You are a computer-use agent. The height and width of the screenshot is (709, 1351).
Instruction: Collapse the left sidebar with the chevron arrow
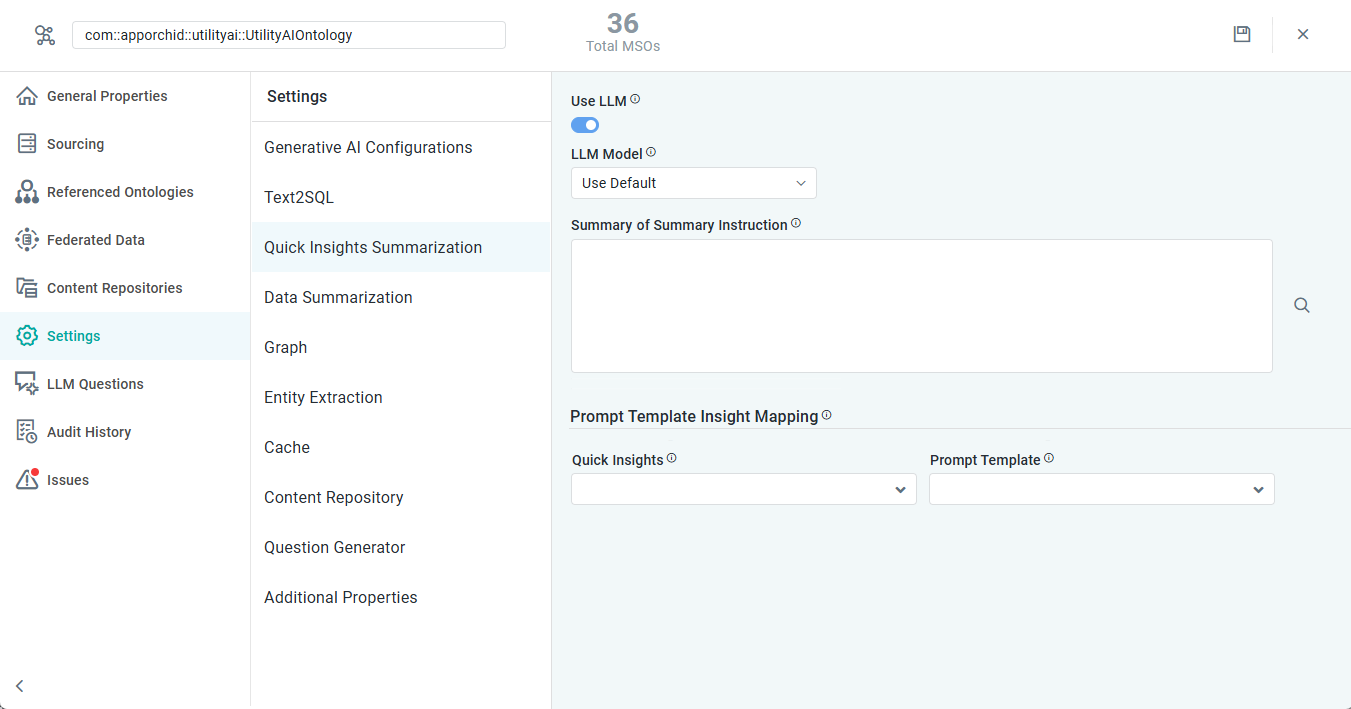click(20, 686)
